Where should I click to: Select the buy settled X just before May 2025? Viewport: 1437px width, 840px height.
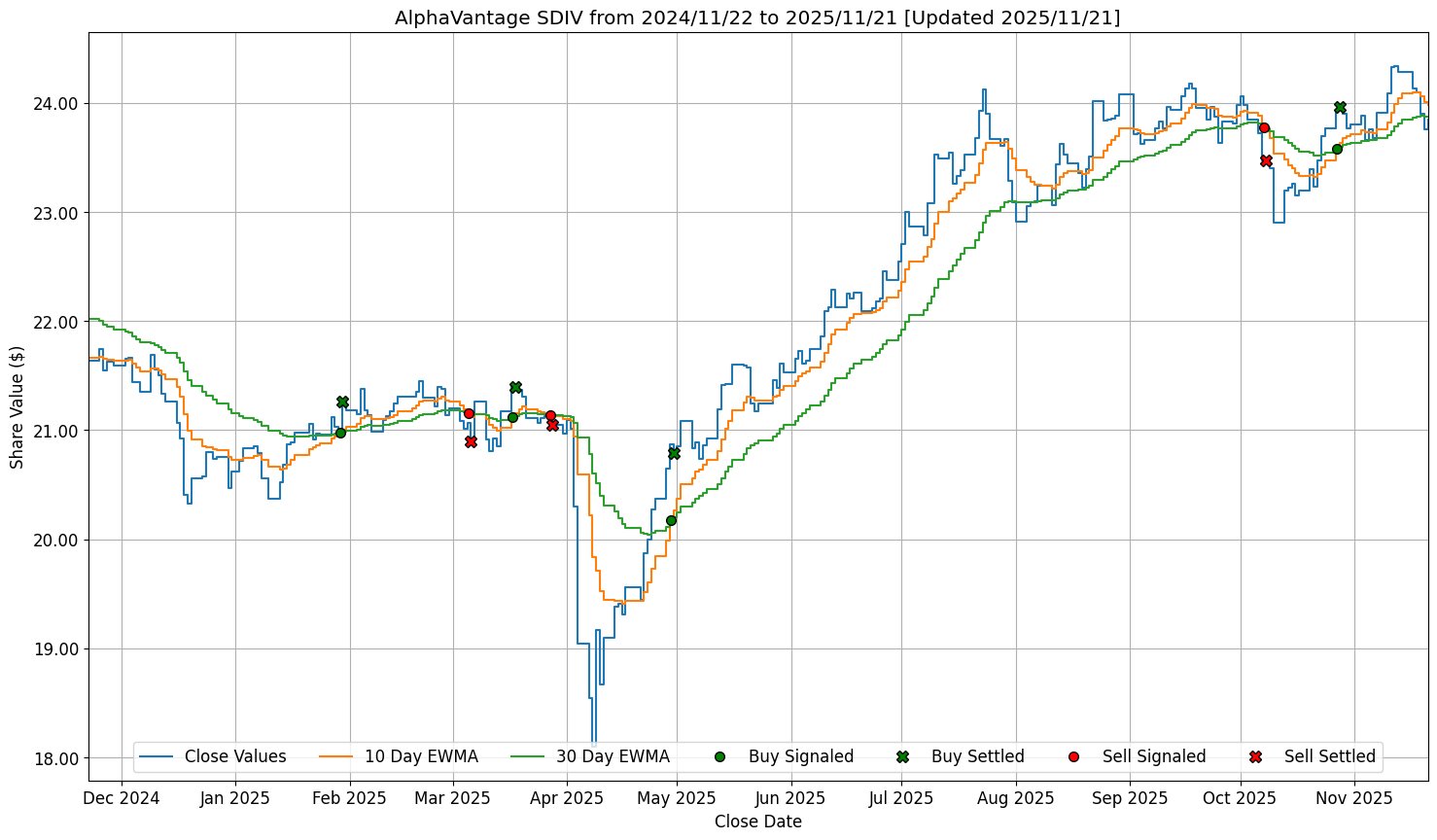pos(674,453)
